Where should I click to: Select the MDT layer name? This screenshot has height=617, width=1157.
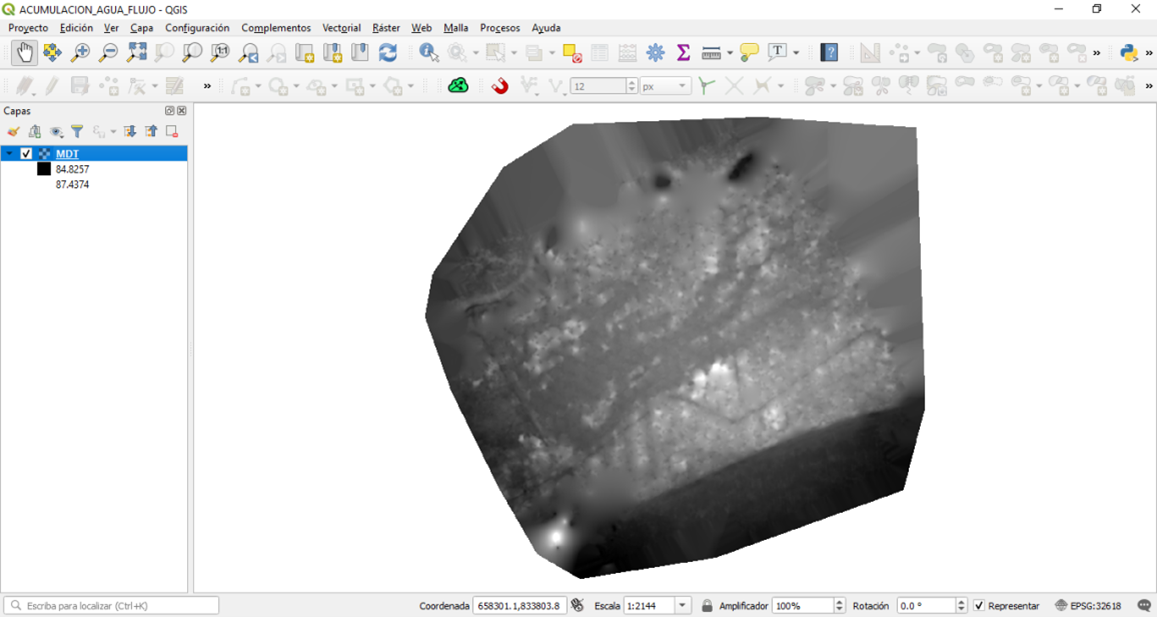point(67,154)
